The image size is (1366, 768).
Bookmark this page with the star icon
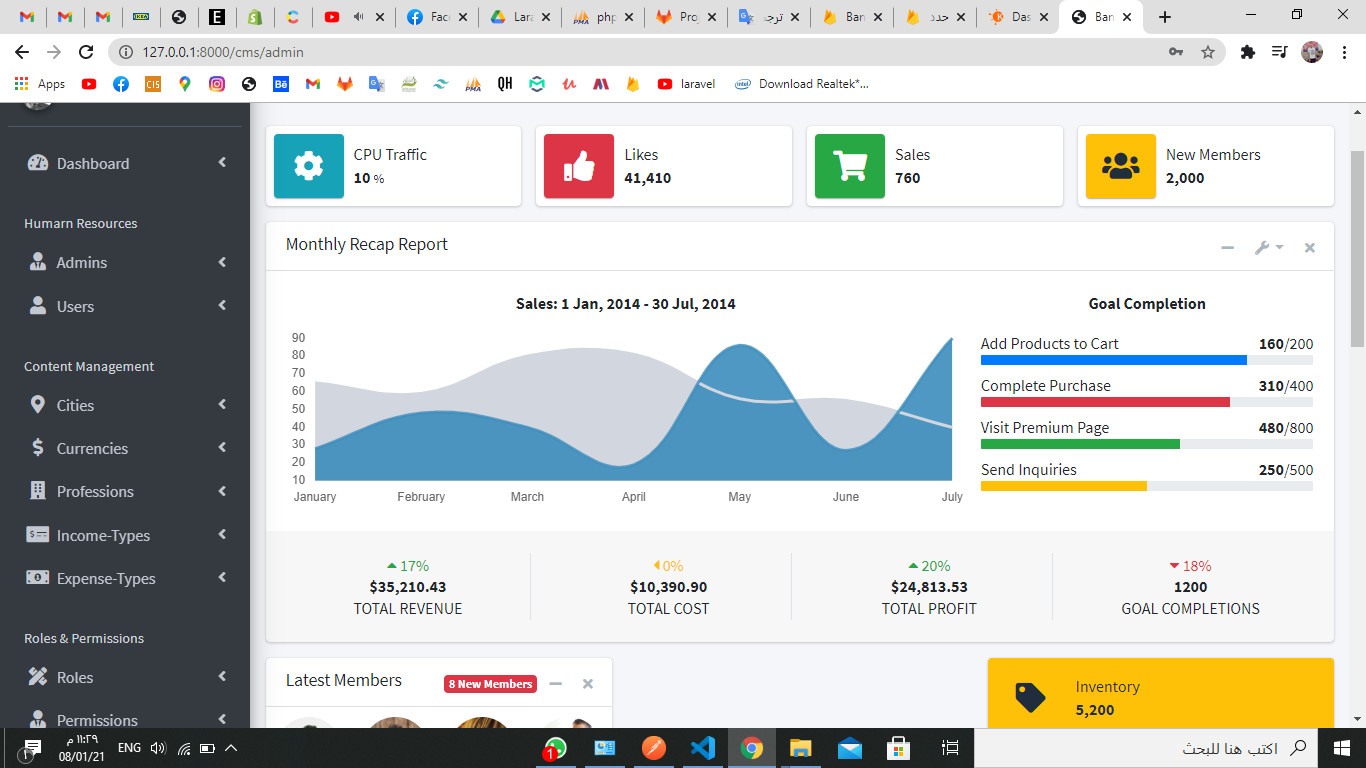click(x=1208, y=52)
